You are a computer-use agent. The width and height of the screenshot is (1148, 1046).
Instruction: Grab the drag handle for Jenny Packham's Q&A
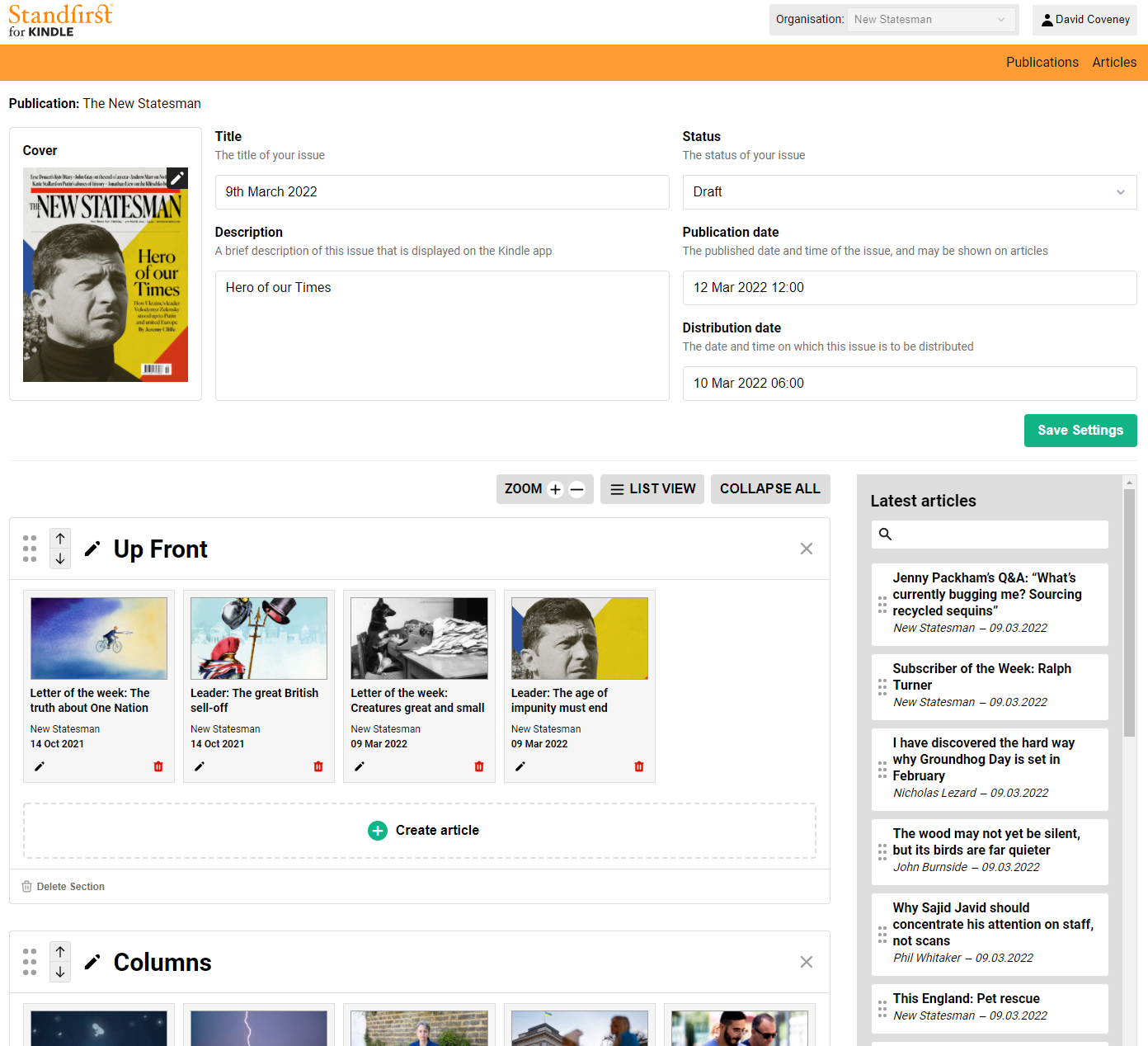(x=882, y=605)
